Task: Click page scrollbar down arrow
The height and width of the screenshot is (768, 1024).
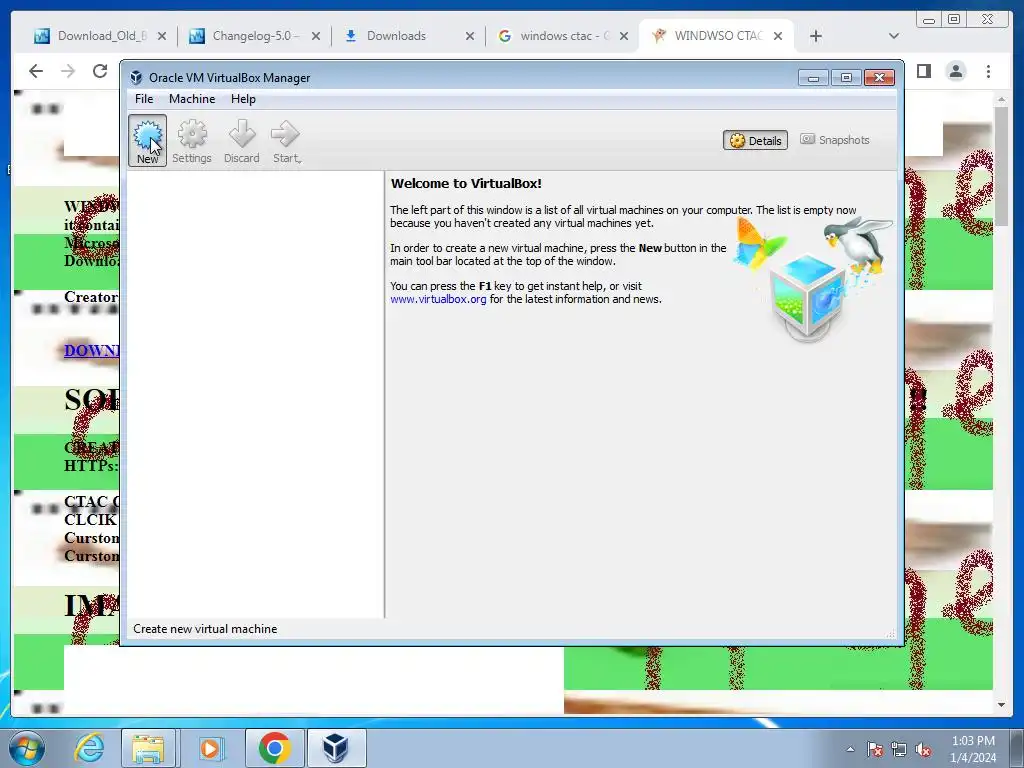Action: 1001,705
